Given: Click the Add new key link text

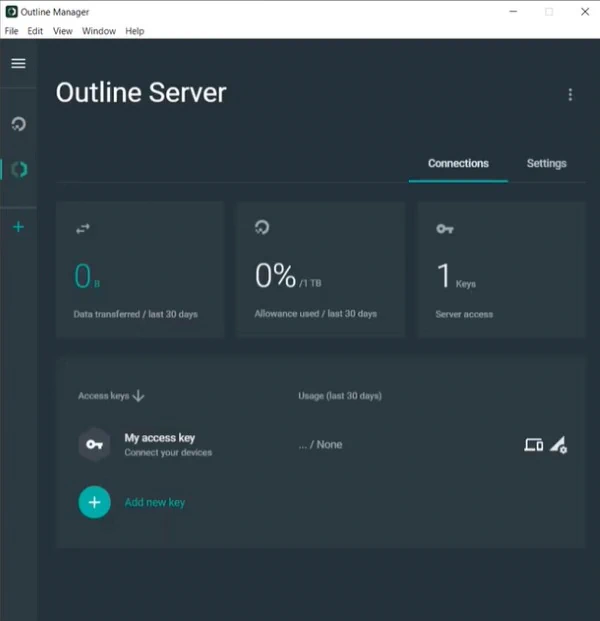Looking at the screenshot, I should tap(155, 502).
